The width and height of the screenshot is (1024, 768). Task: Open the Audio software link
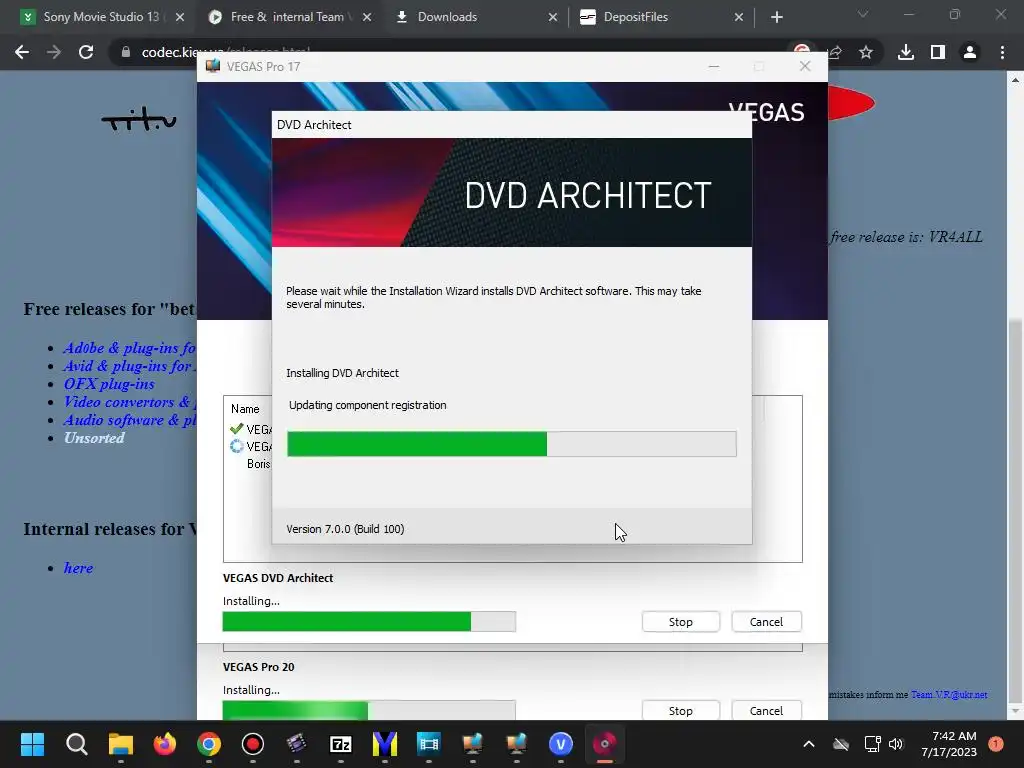(129, 420)
